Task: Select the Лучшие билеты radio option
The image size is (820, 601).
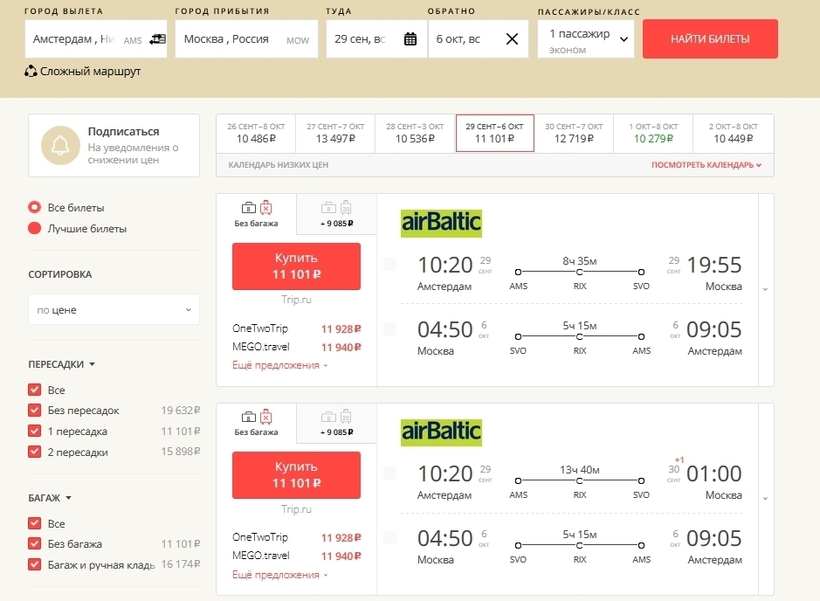Action: [x=35, y=229]
